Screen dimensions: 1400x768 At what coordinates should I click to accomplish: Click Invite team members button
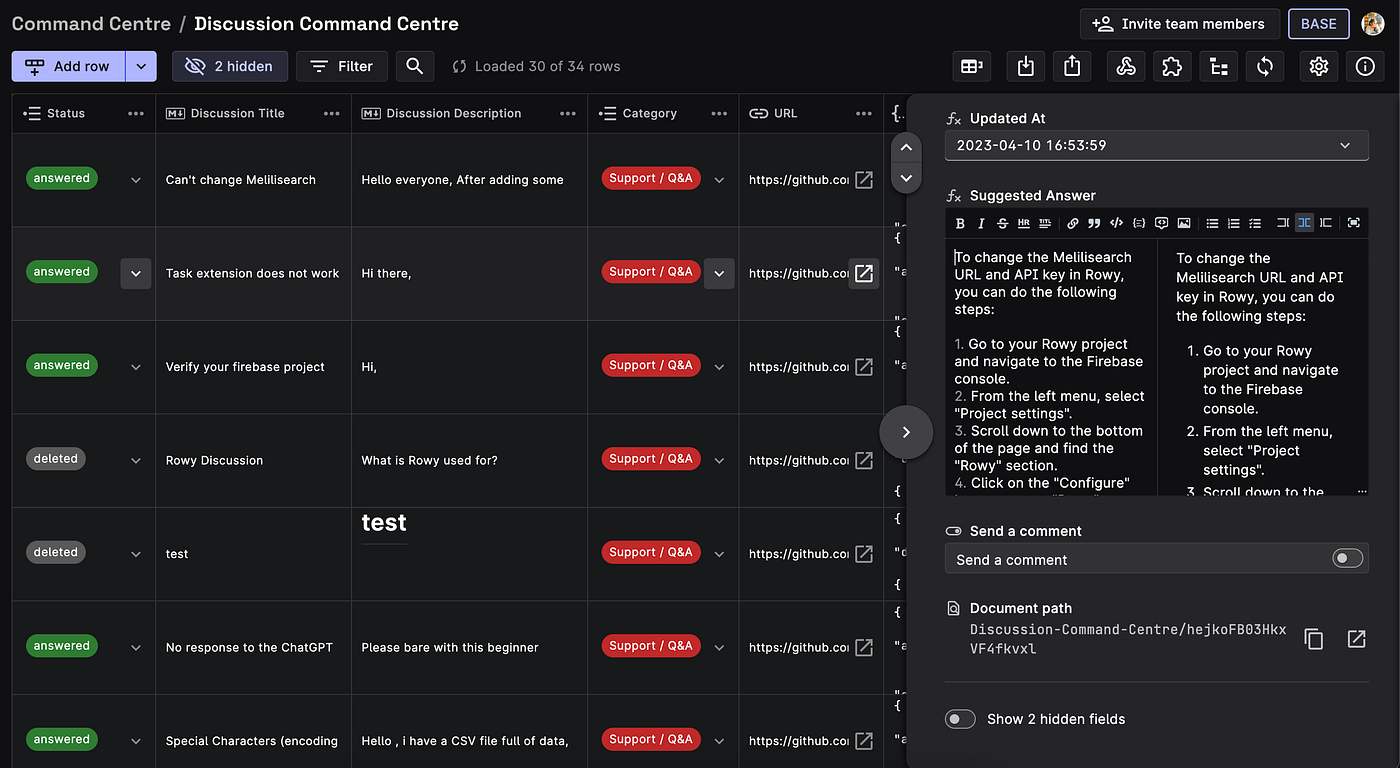pyautogui.click(x=1179, y=24)
